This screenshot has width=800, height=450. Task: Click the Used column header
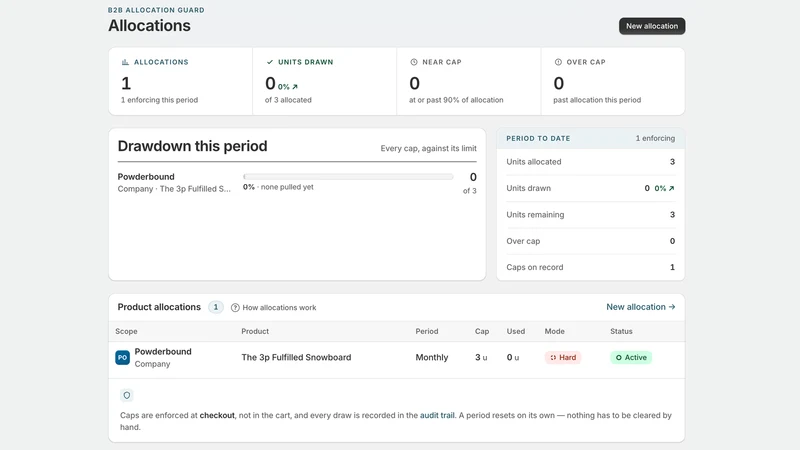click(516, 332)
